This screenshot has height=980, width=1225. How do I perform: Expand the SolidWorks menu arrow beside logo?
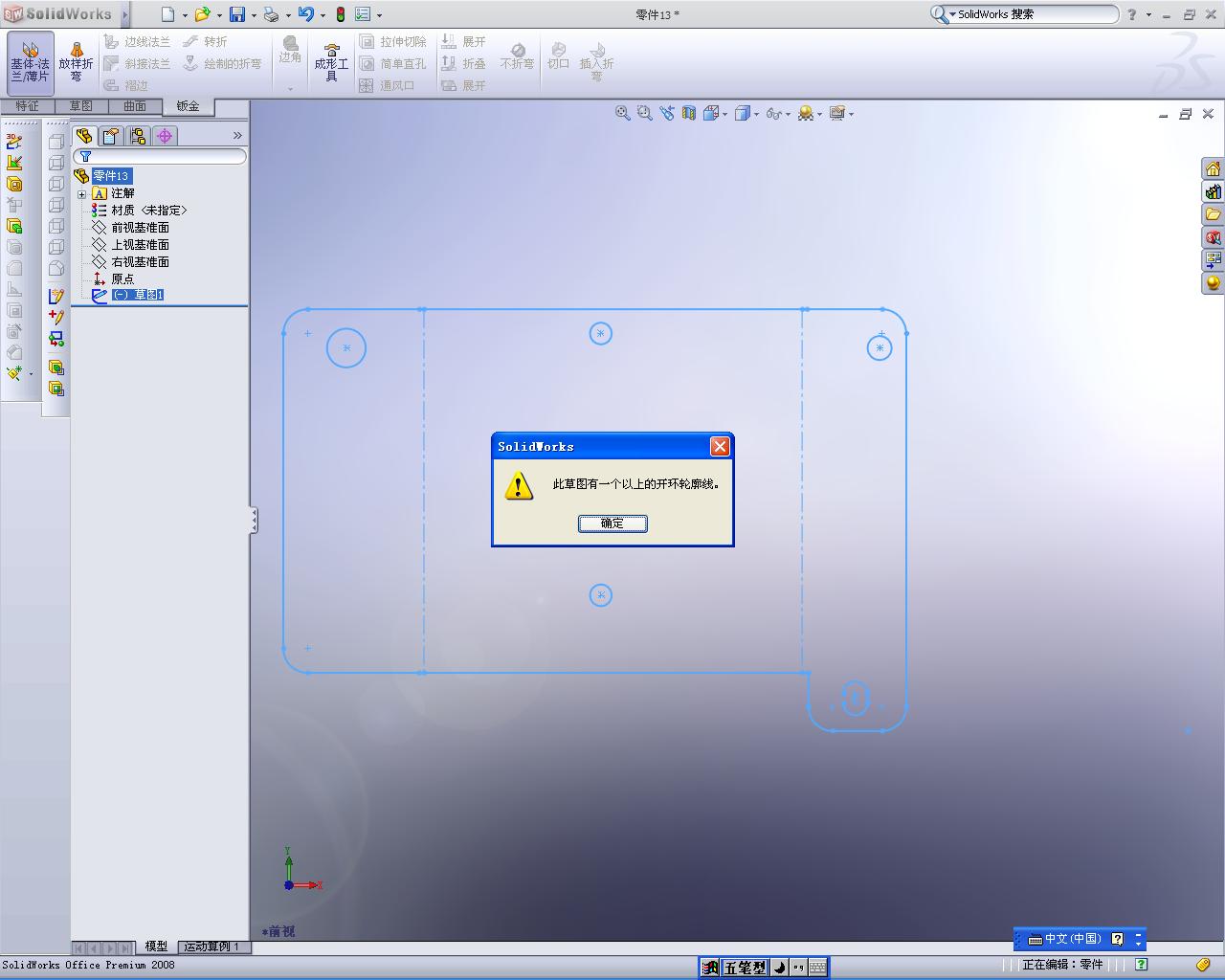[x=124, y=14]
